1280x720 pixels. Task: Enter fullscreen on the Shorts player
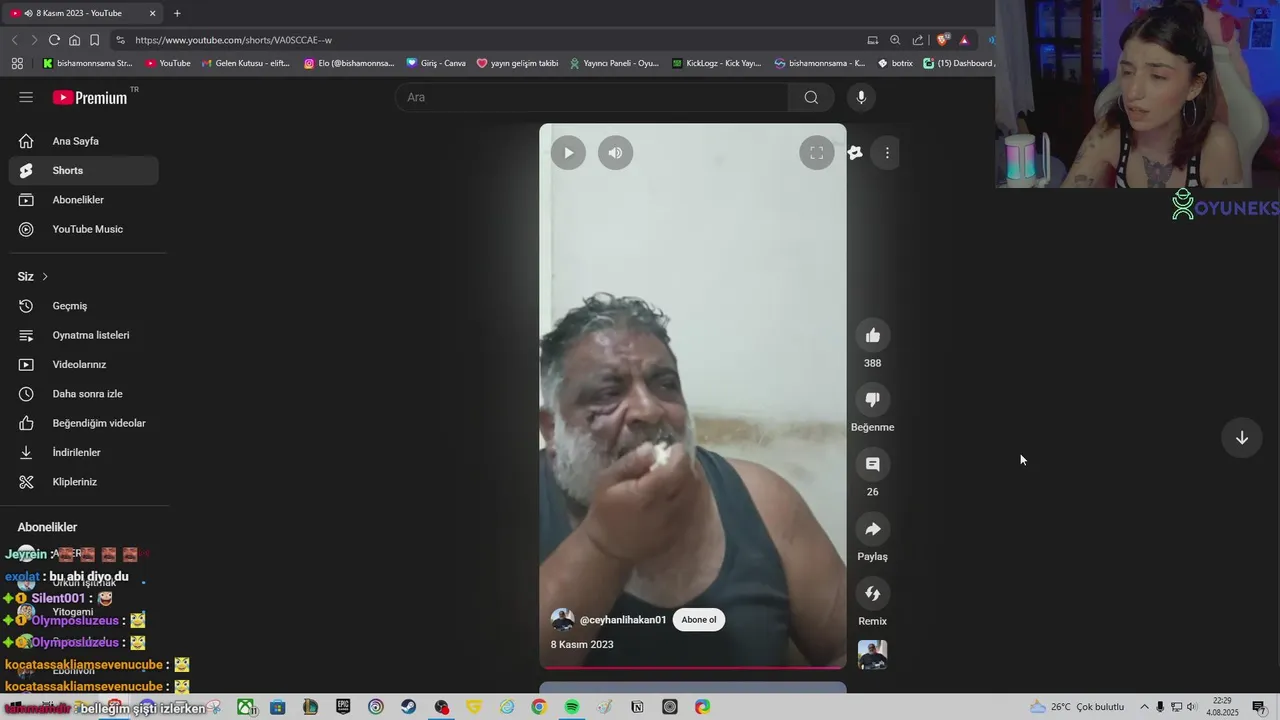(817, 153)
